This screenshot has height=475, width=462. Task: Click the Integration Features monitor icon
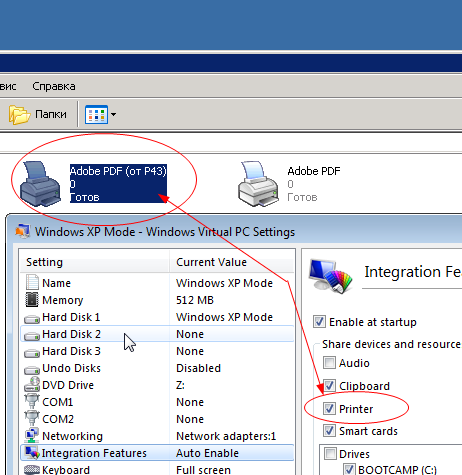click(x=330, y=276)
